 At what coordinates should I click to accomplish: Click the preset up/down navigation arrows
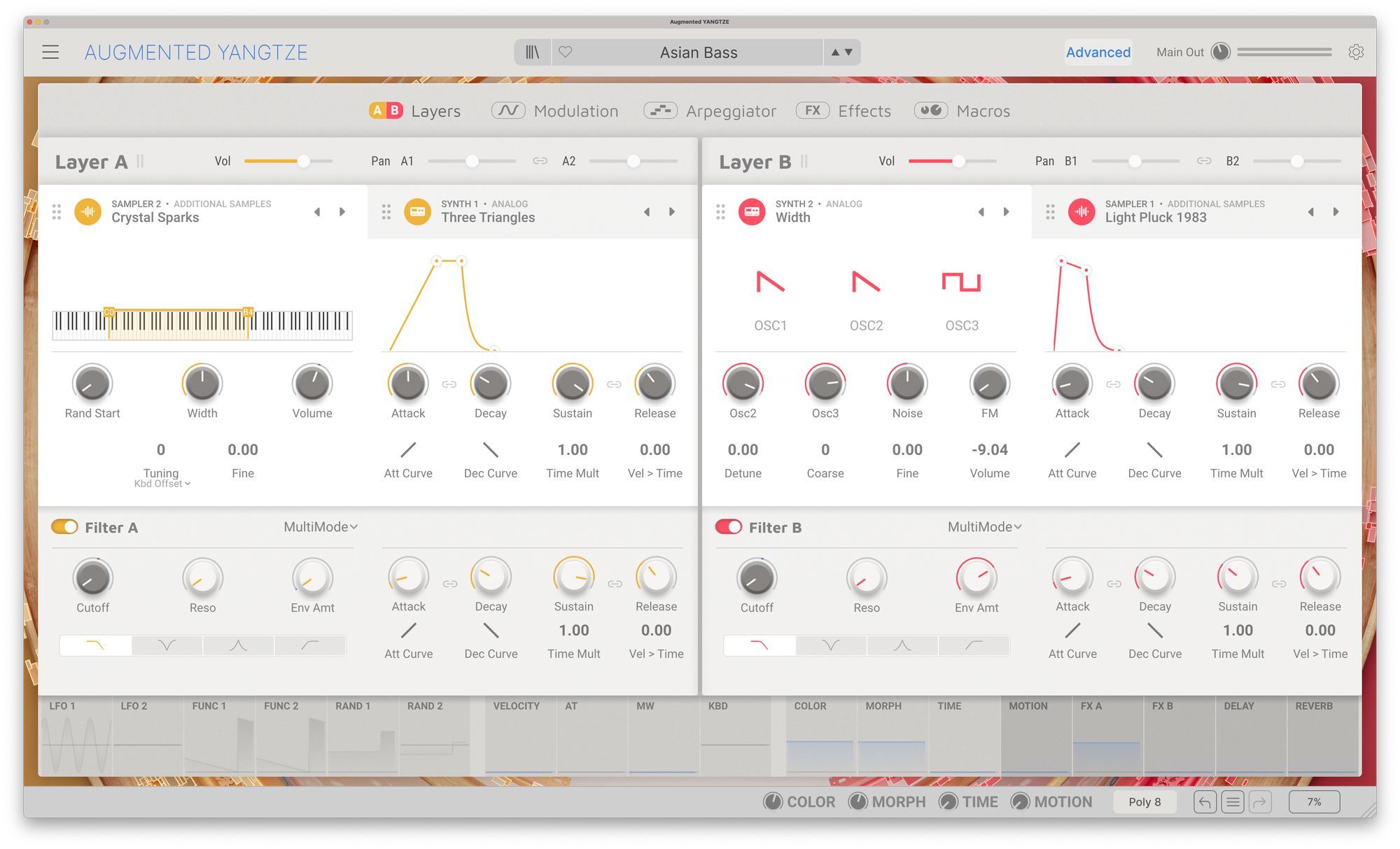841,52
